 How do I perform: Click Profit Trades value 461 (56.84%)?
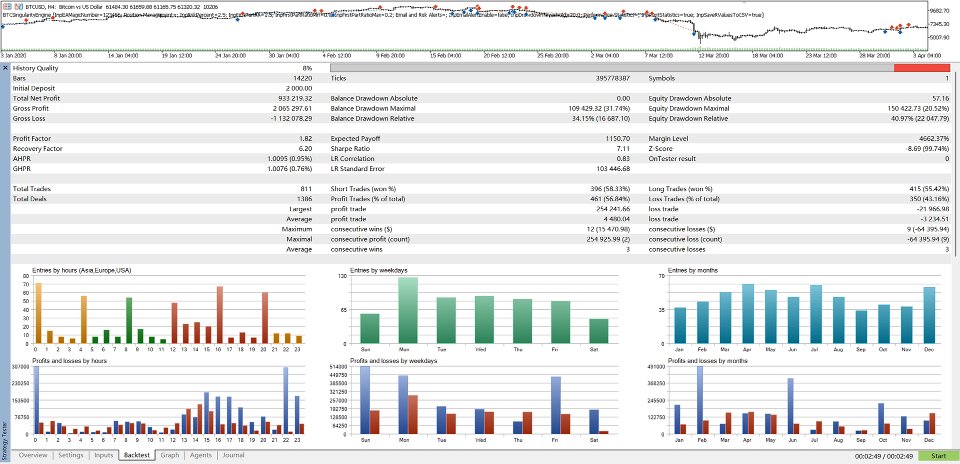pos(609,198)
